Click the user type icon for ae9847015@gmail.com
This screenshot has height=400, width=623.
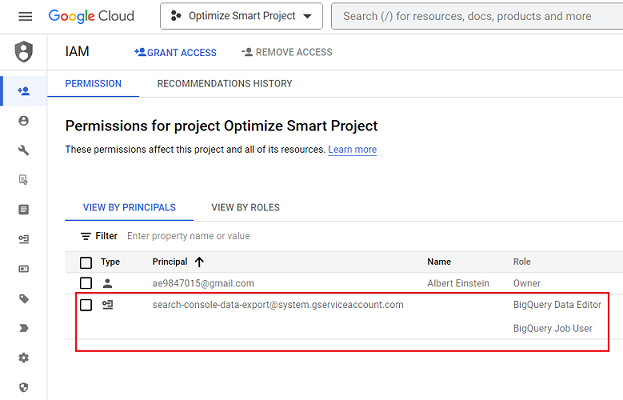click(107, 283)
